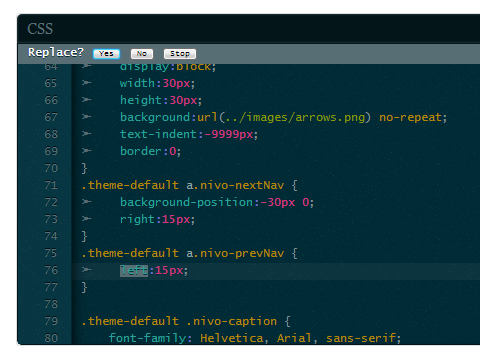The width and height of the screenshot is (480, 360).
Task: Click line number 79 in the gutter
Action: tap(51, 321)
